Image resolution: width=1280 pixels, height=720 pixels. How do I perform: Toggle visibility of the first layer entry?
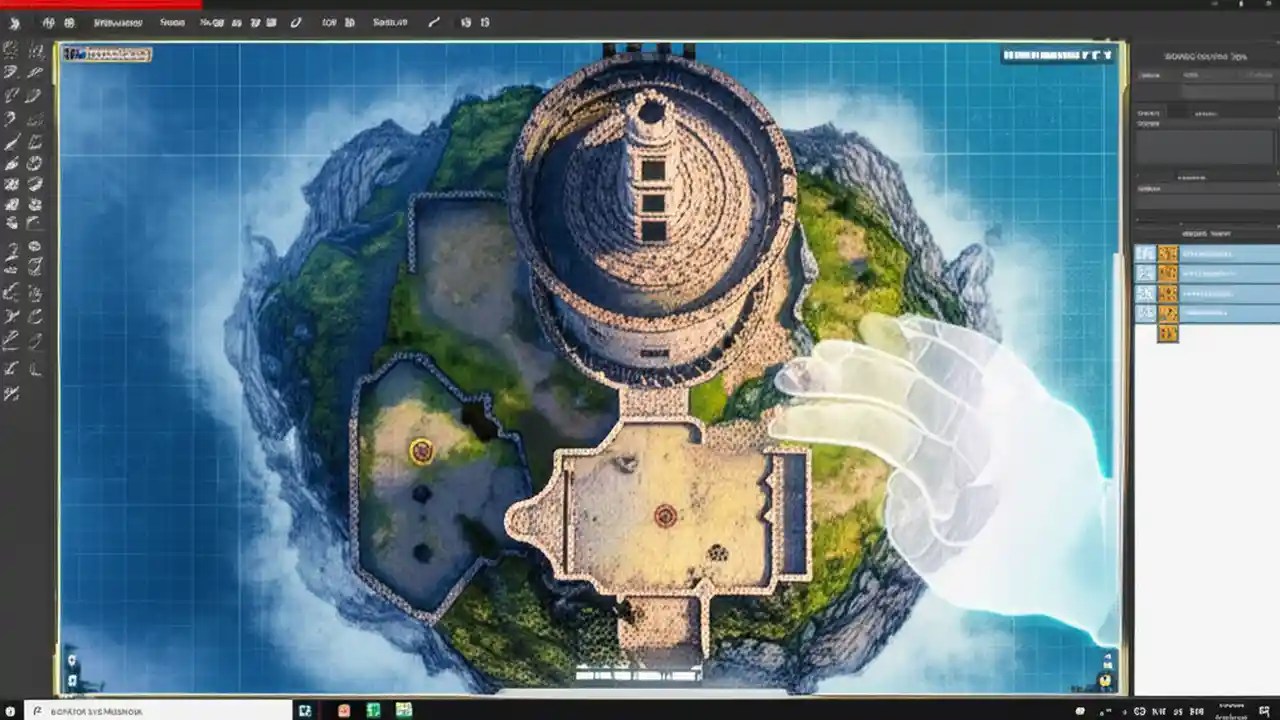1145,253
